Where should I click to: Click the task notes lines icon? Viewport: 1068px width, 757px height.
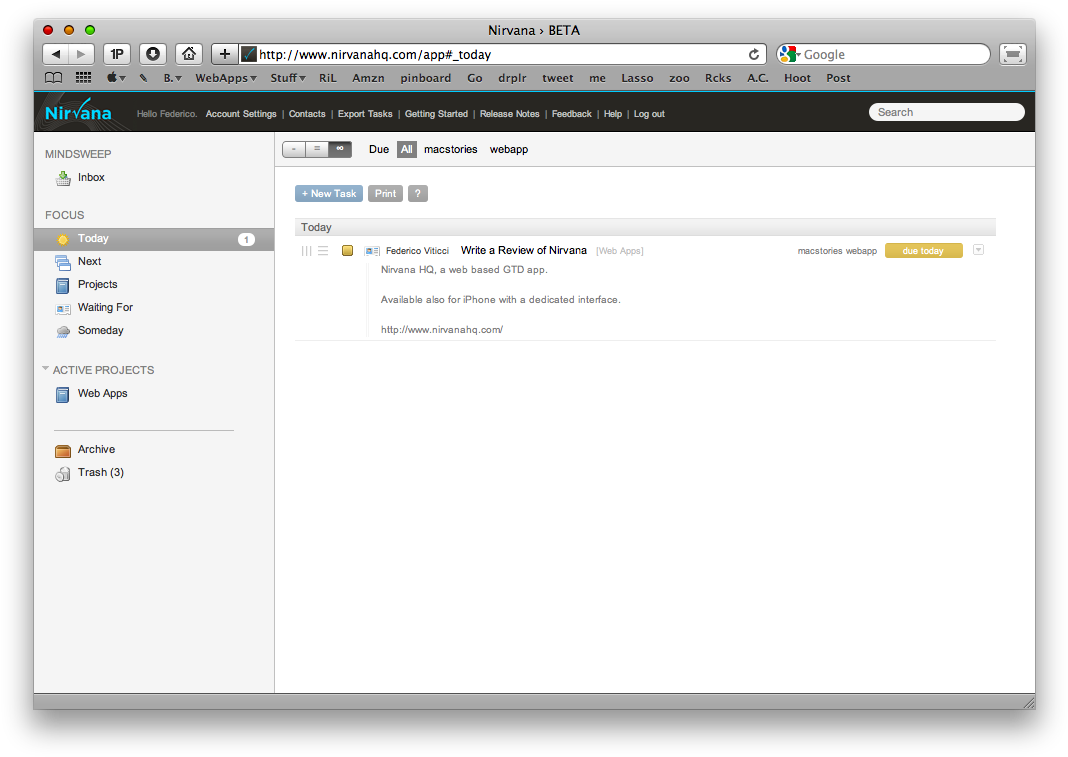click(x=323, y=251)
